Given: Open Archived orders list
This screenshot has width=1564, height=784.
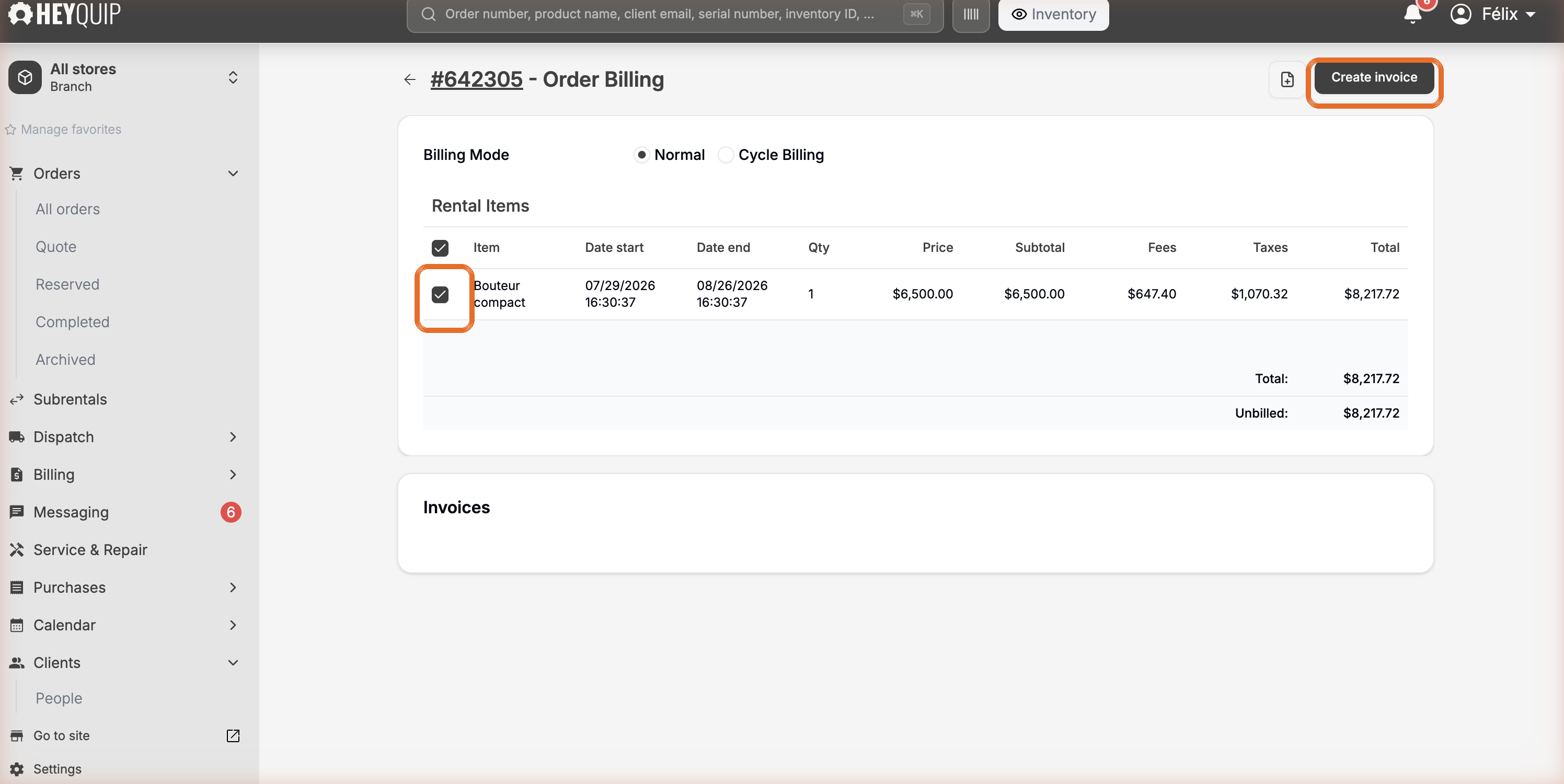Looking at the screenshot, I should 65,360.
